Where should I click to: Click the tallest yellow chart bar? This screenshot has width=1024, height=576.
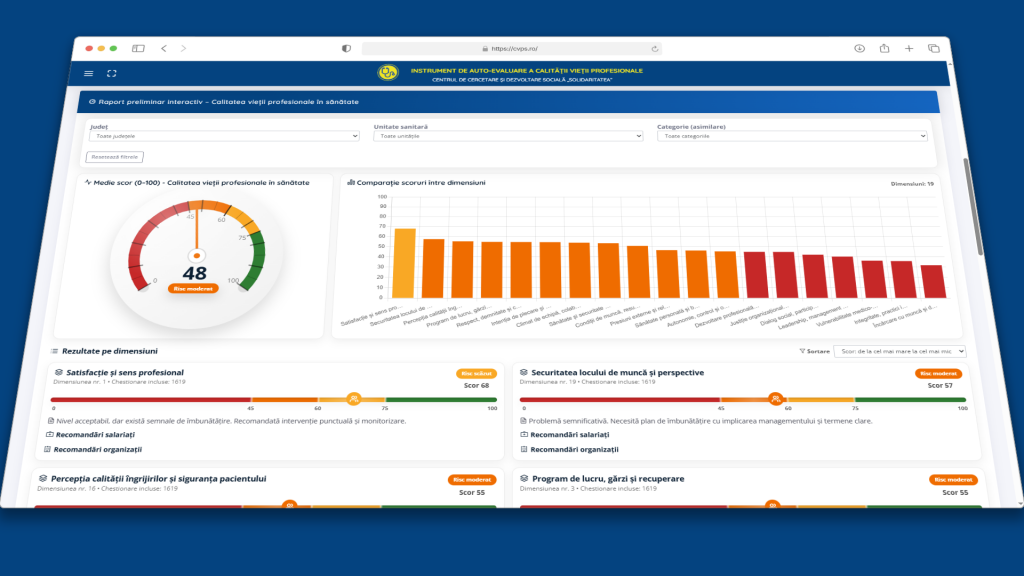404,263
